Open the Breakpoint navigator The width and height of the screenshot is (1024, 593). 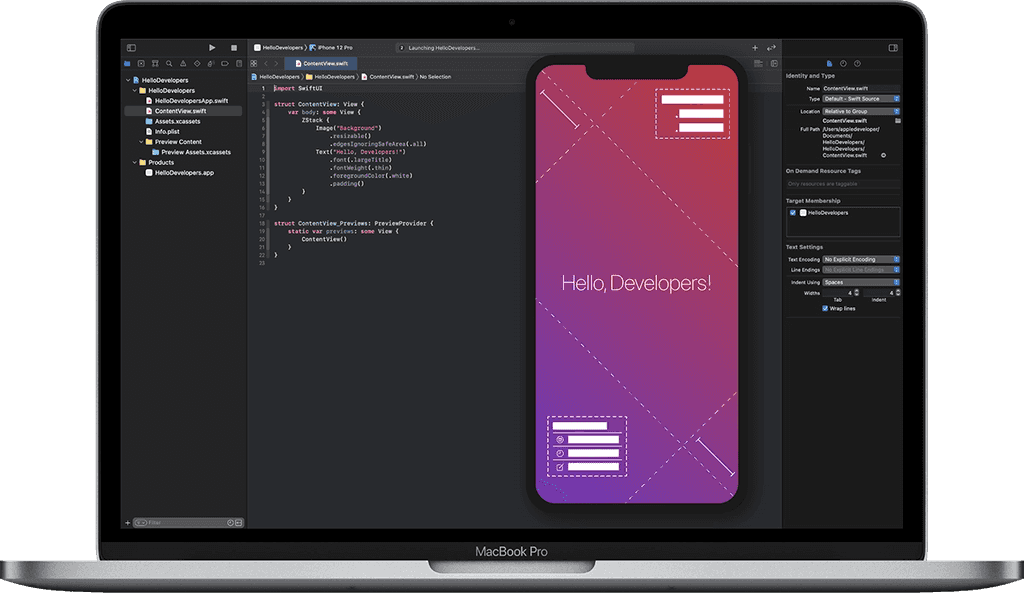[x=224, y=62]
